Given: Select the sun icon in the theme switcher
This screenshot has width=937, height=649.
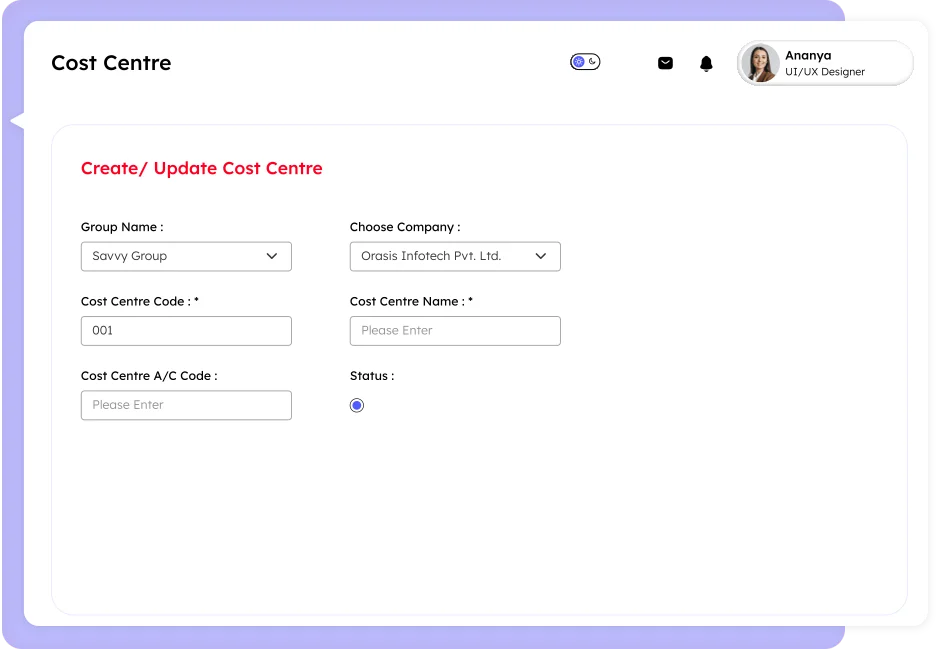Looking at the screenshot, I should click(578, 62).
